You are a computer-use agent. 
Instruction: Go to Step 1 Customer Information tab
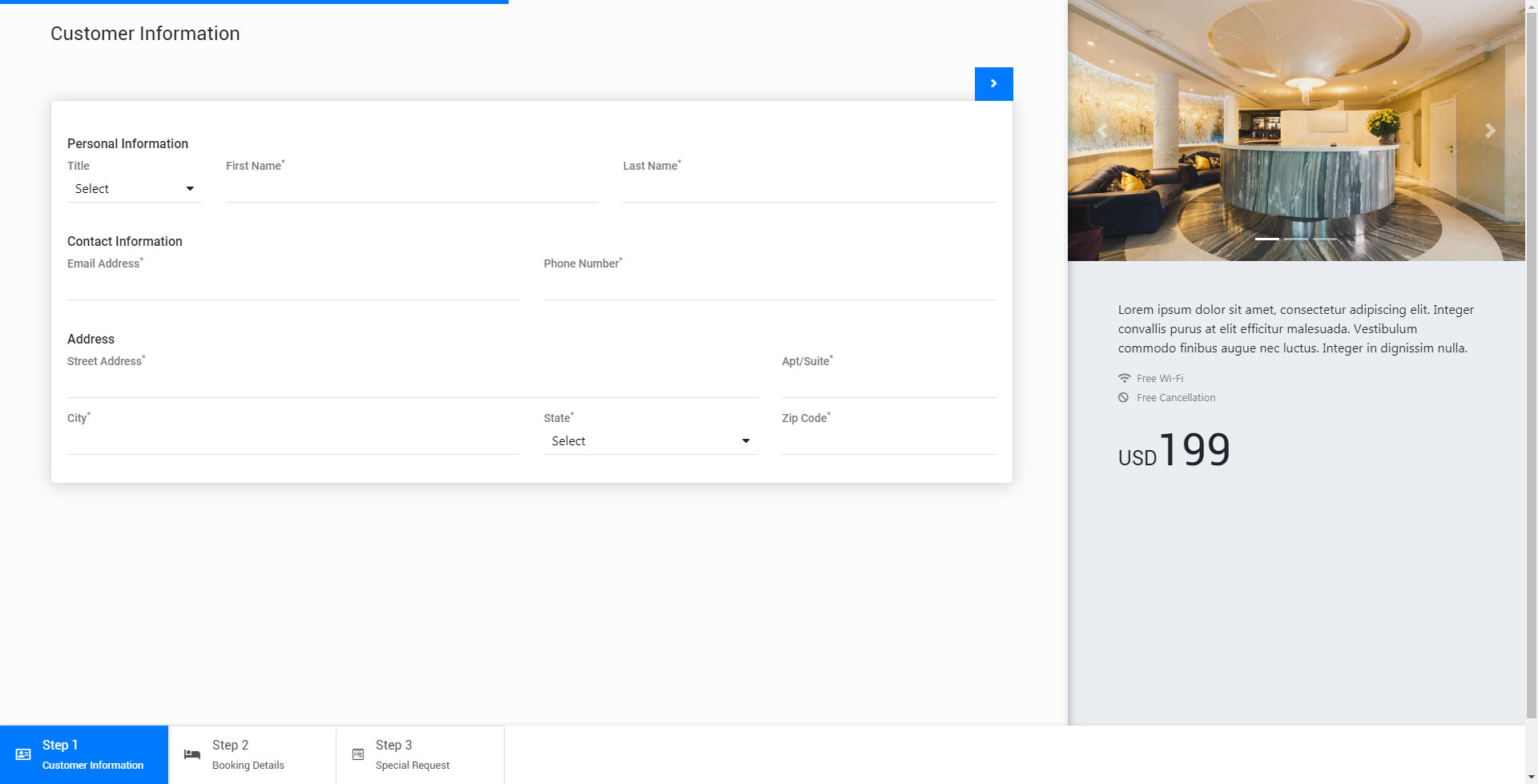(84, 755)
